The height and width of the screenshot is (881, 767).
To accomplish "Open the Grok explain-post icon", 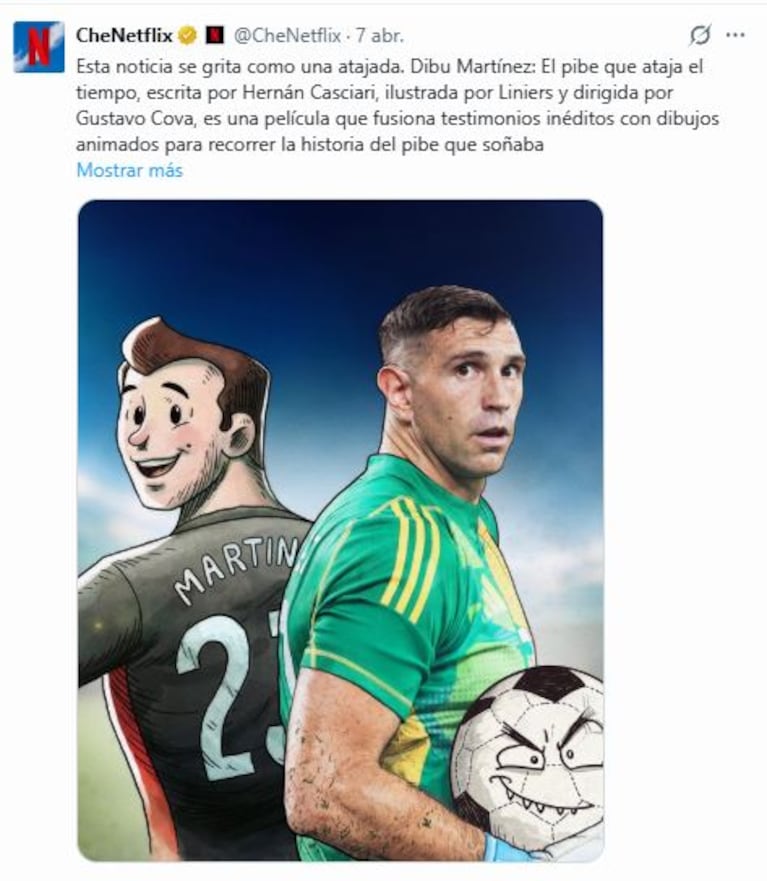I will coord(700,35).
